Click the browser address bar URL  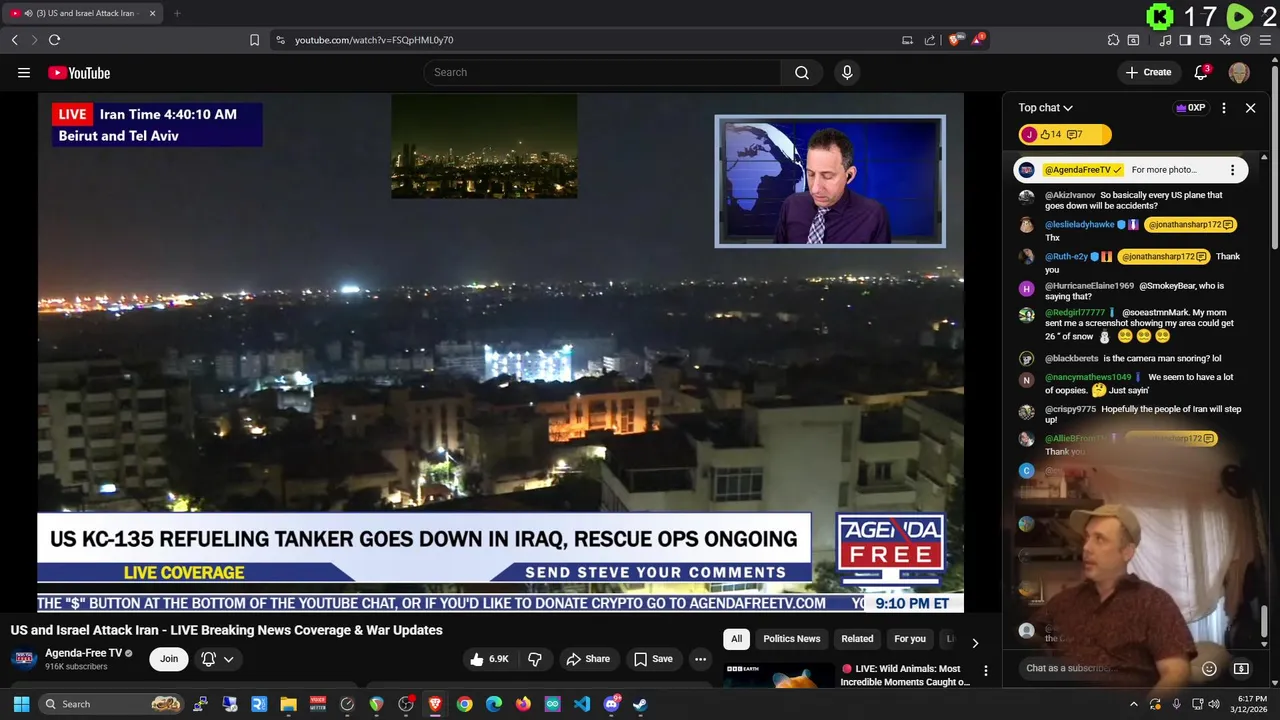374,40
